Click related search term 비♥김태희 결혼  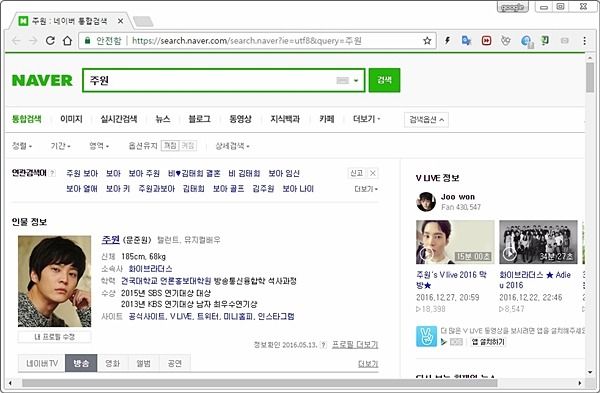(x=194, y=173)
